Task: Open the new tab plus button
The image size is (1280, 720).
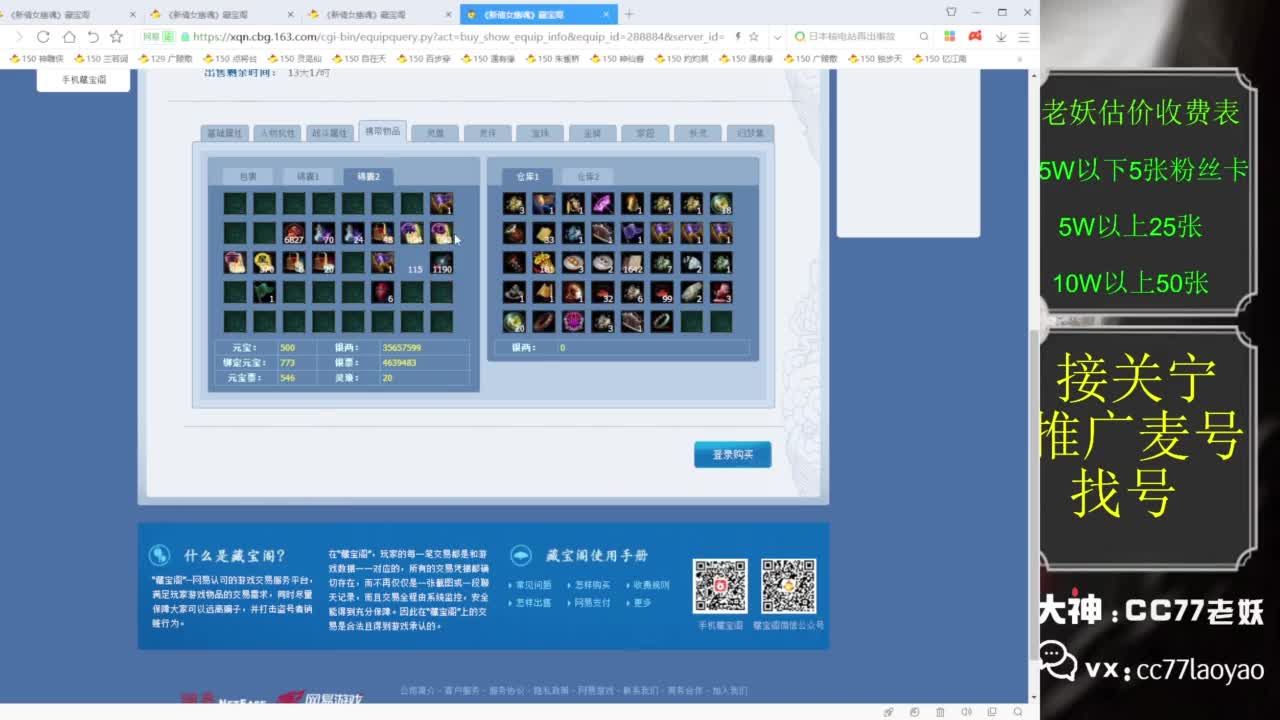Action: coord(629,14)
